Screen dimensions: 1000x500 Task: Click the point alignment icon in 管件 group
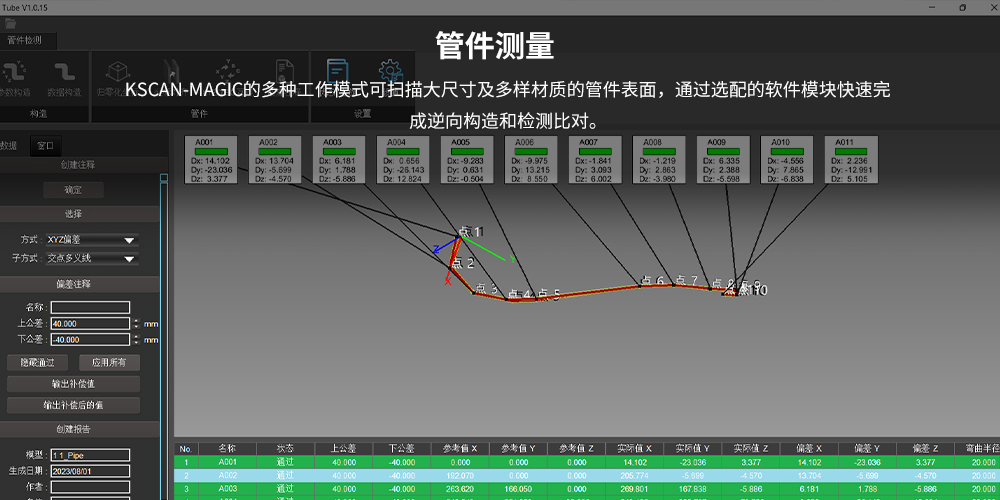pyautogui.click(x=228, y=72)
